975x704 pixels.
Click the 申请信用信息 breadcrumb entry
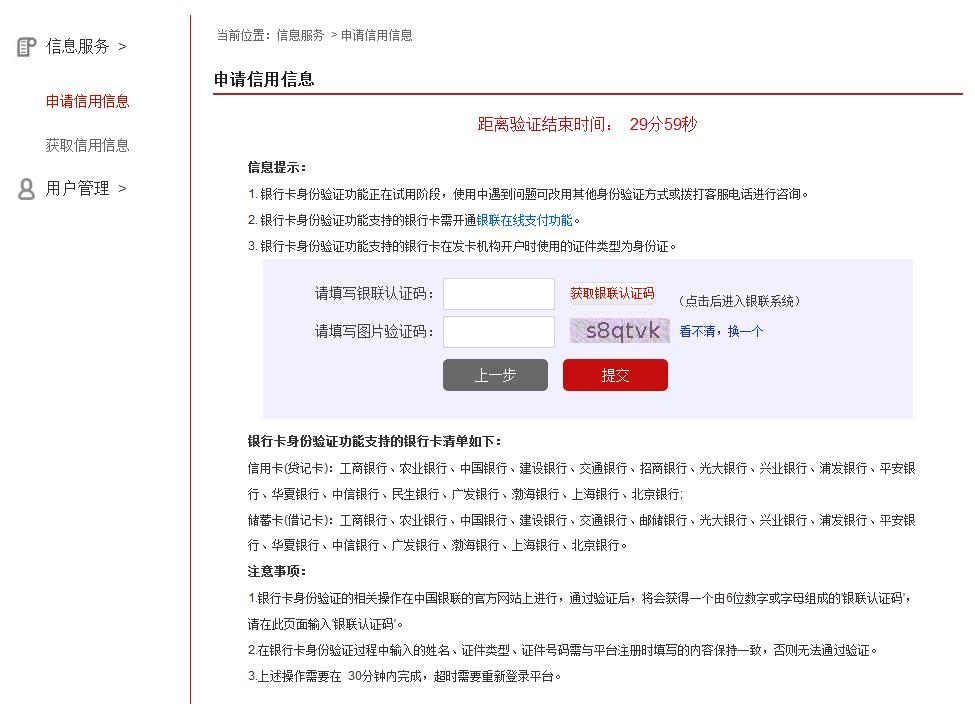point(378,34)
